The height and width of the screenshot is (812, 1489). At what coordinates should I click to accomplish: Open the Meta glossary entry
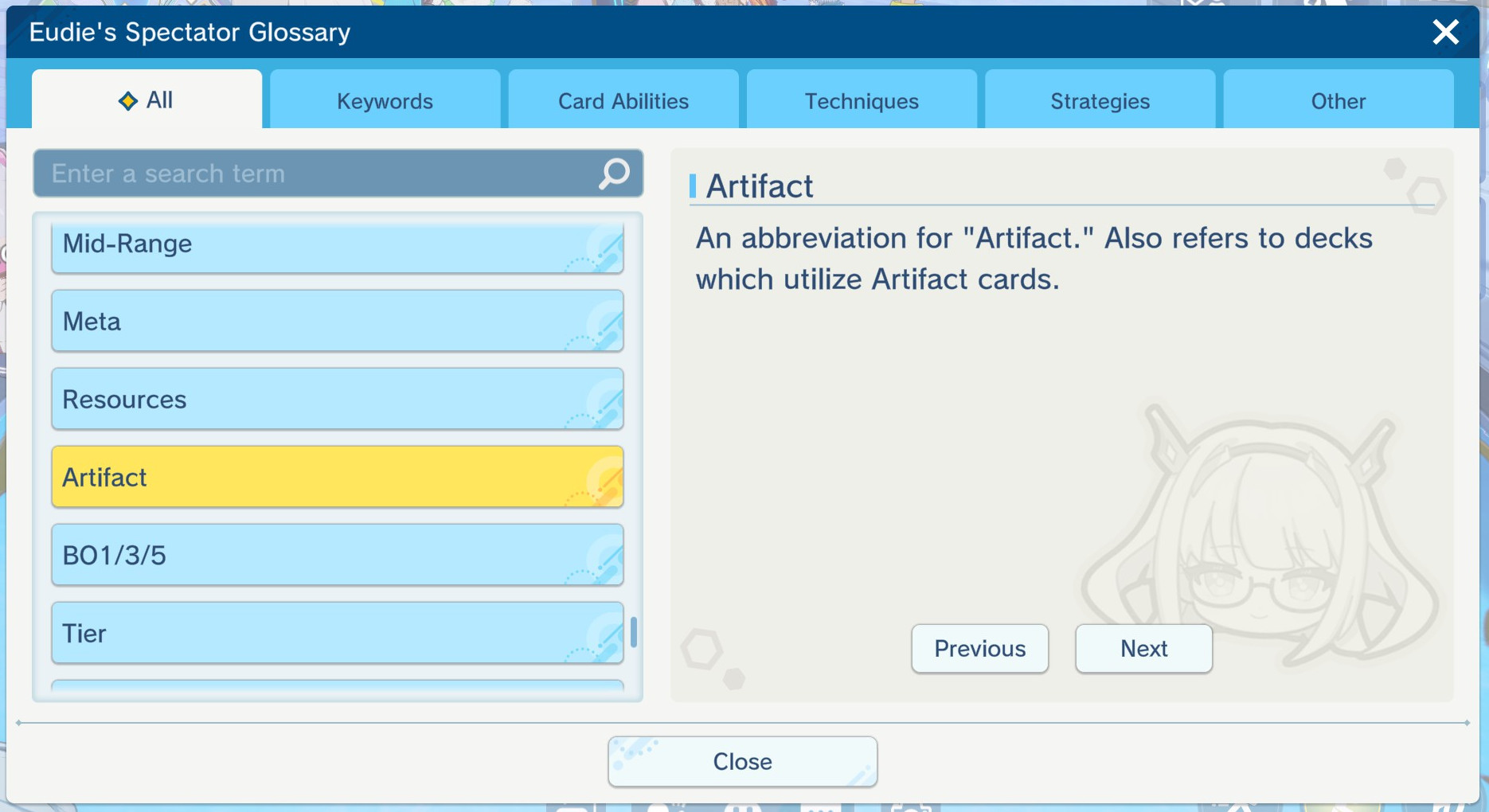(x=338, y=321)
